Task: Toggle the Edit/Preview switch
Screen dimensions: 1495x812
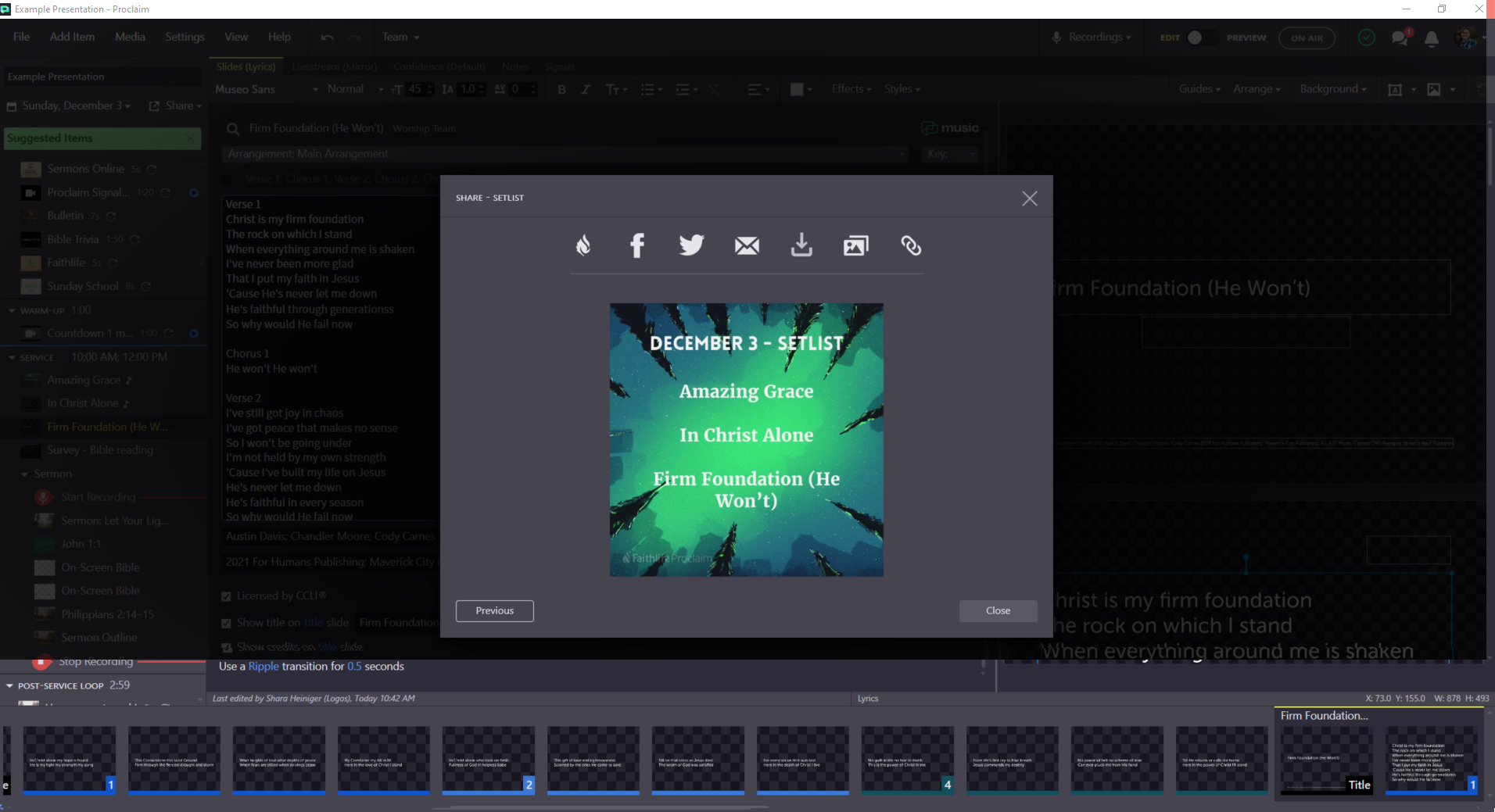Action: click(x=1202, y=38)
